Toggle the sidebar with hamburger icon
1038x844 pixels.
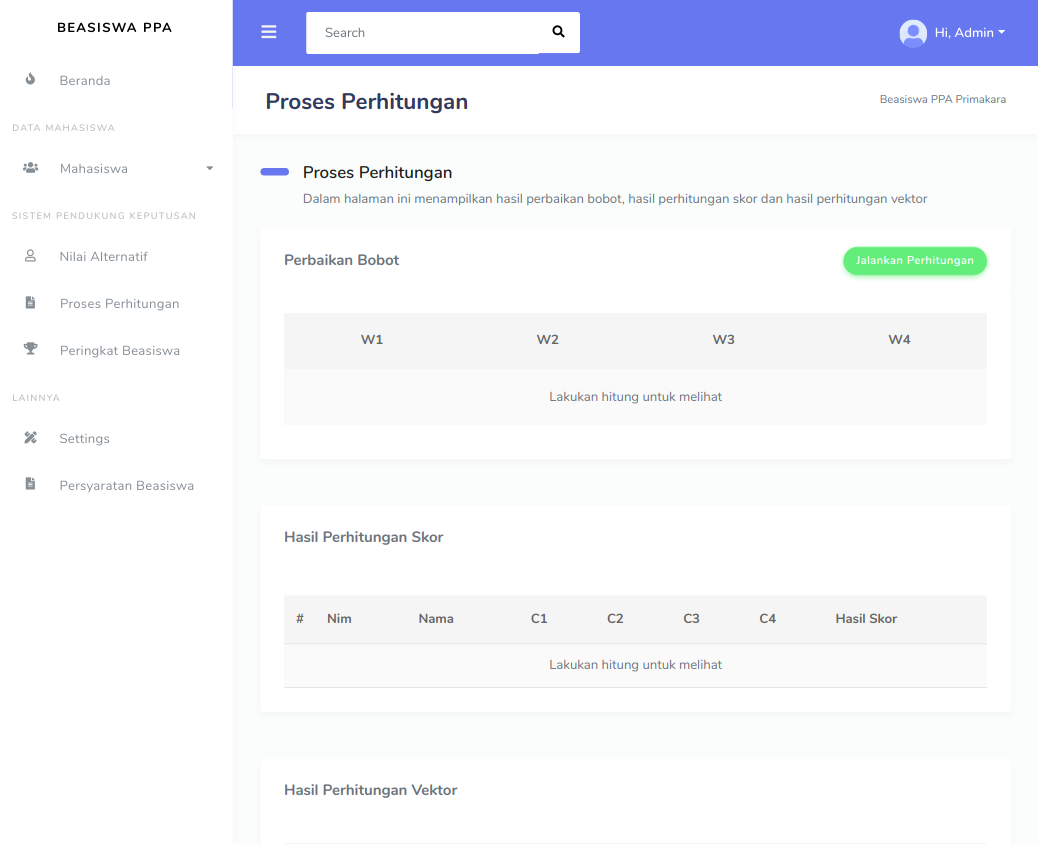[268, 32]
